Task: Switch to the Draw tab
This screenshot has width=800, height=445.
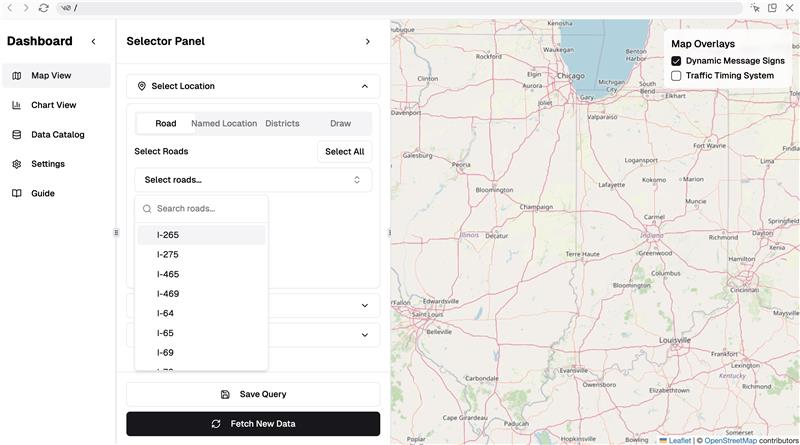Action: coord(340,123)
